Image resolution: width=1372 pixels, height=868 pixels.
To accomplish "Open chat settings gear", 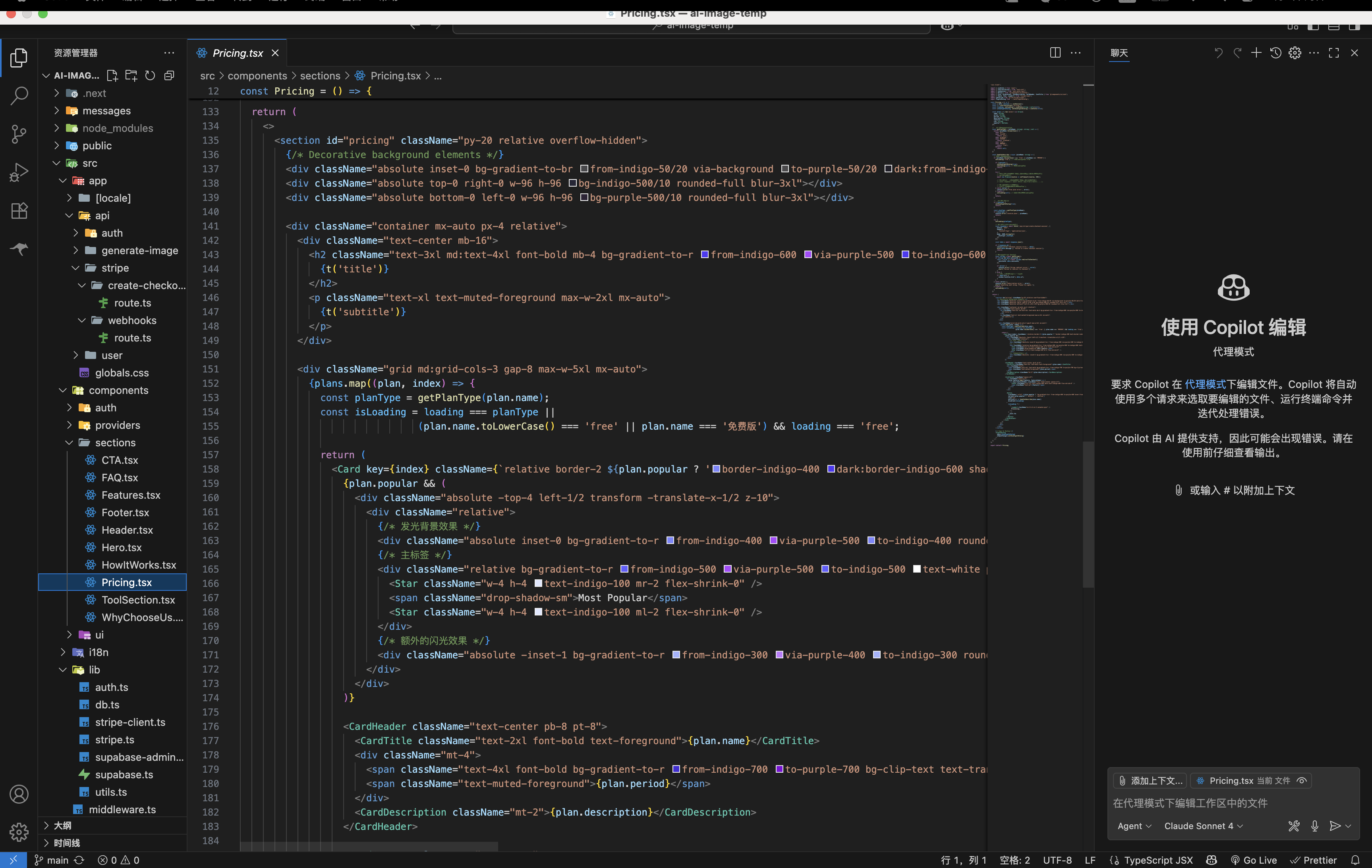I will click(1295, 52).
